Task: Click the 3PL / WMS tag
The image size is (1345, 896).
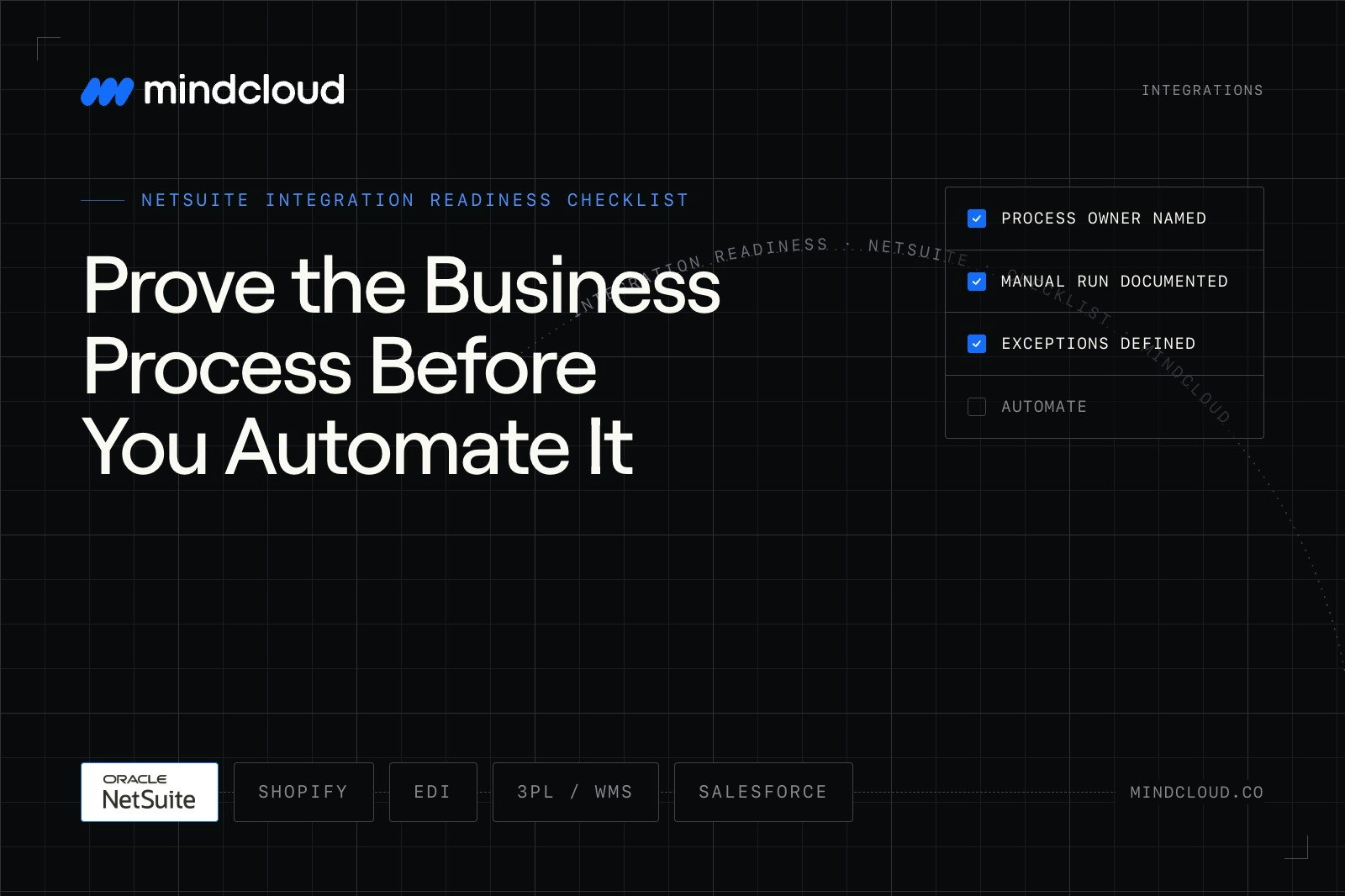Action: (576, 792)
